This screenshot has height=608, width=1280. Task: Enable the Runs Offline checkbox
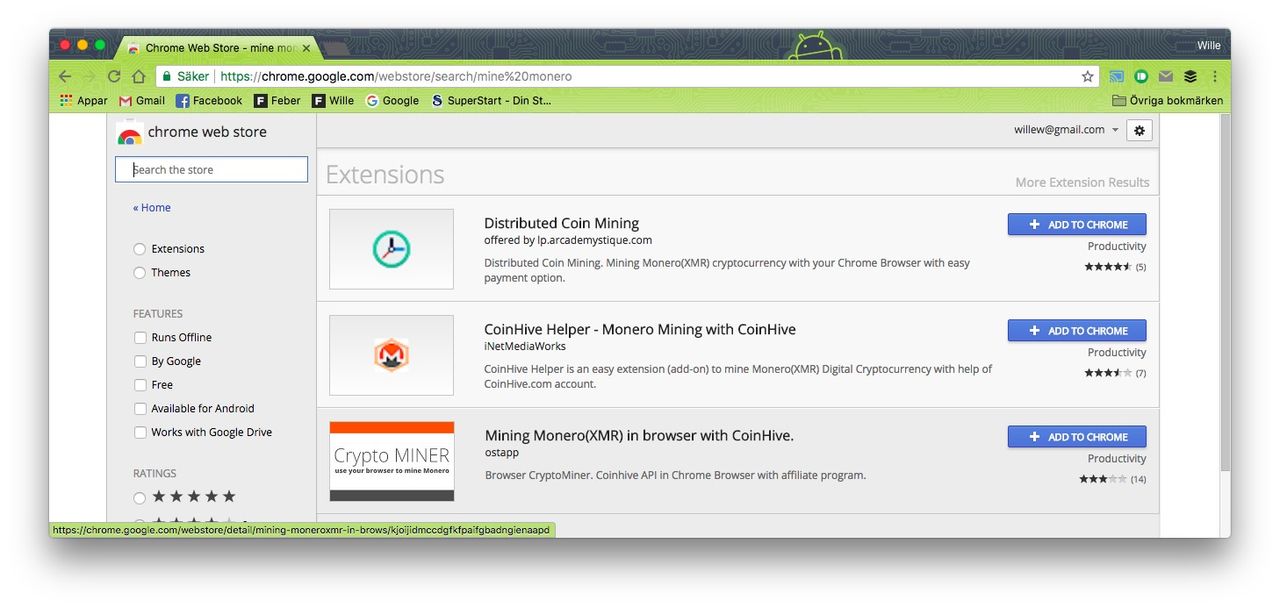(x=140, y=338)
